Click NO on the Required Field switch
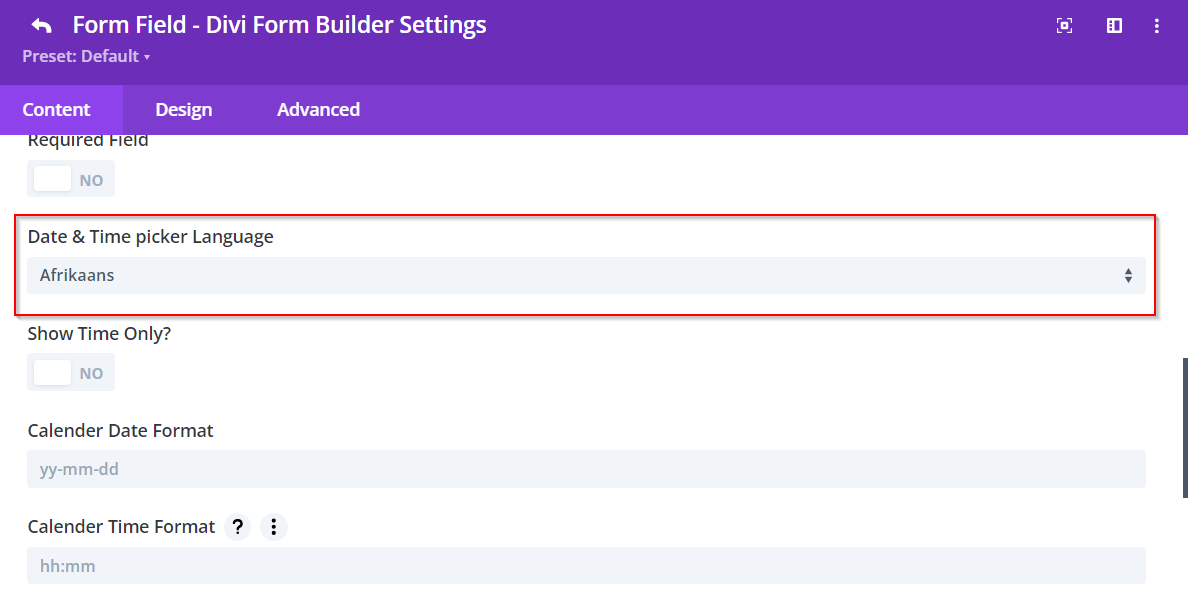The image size is (1188, 613). click(70, 178)
